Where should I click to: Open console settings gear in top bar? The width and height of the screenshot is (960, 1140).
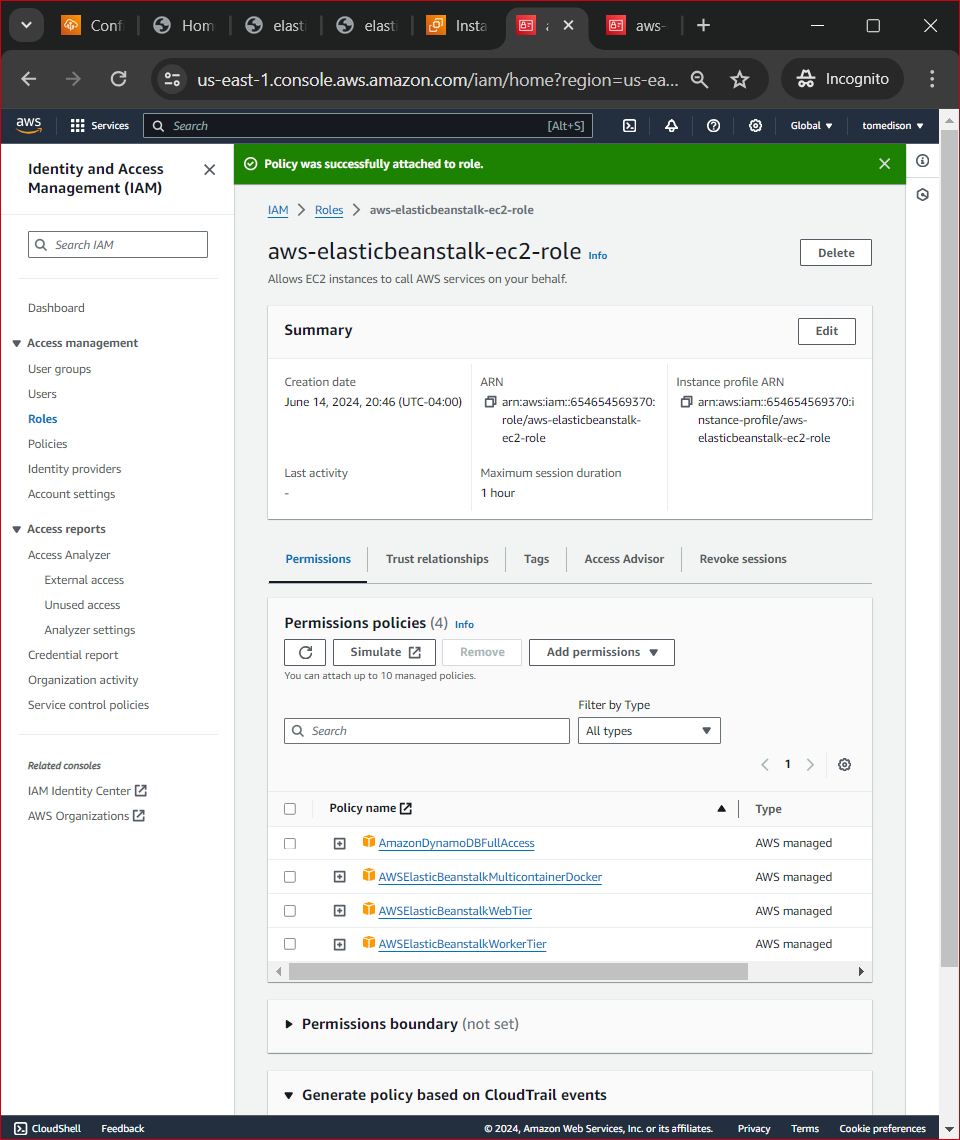756,126
